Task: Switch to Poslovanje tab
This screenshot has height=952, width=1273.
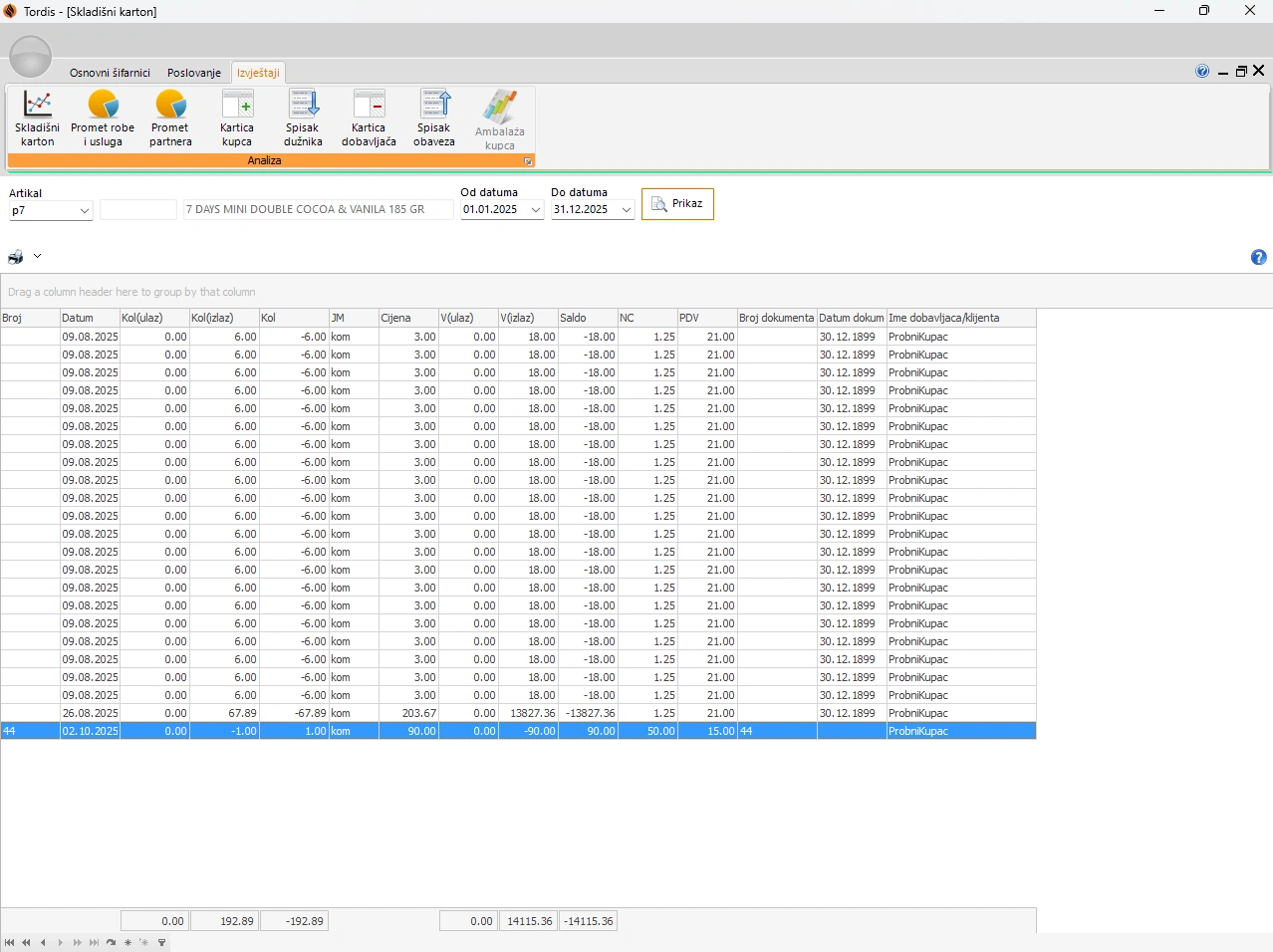Action: tap(194, 73)
